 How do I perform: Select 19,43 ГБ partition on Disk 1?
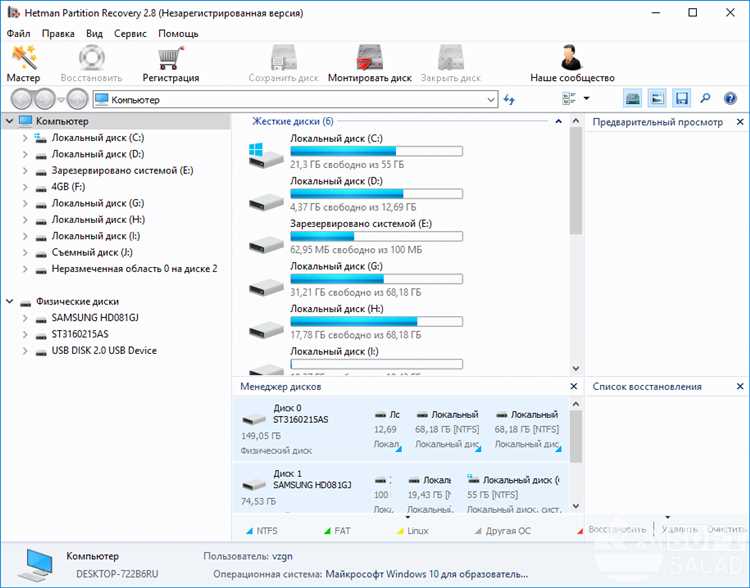[429, 494]
